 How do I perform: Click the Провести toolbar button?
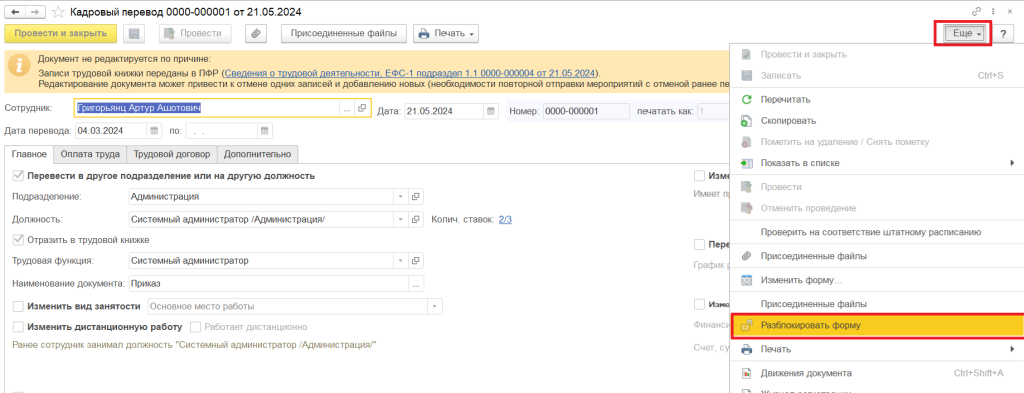(x=195, y=33)
